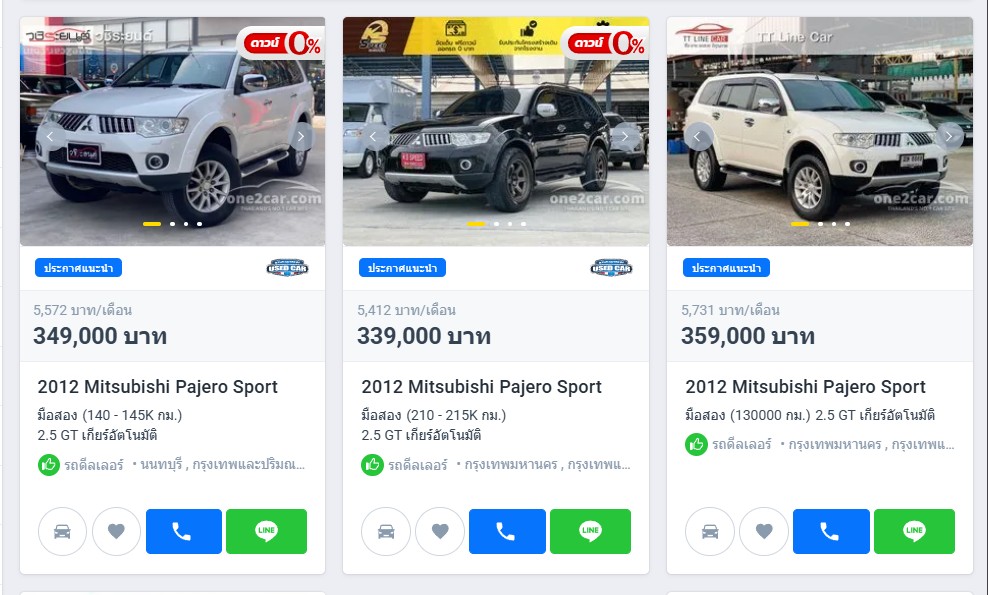Open the 2012 Mitsubishi Pajero Sport listing with 130000 km
Screen dimensions: 988x595
(x=805, y=386)
